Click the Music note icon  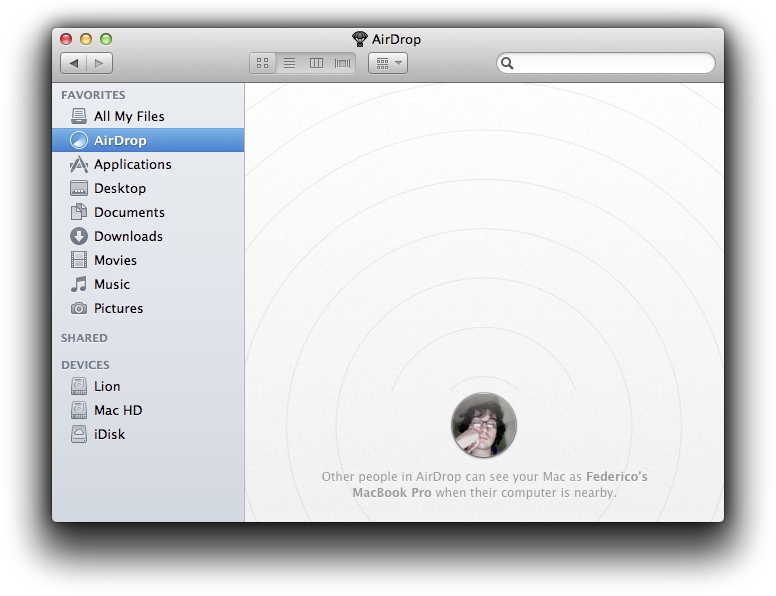tap(79, 284)
